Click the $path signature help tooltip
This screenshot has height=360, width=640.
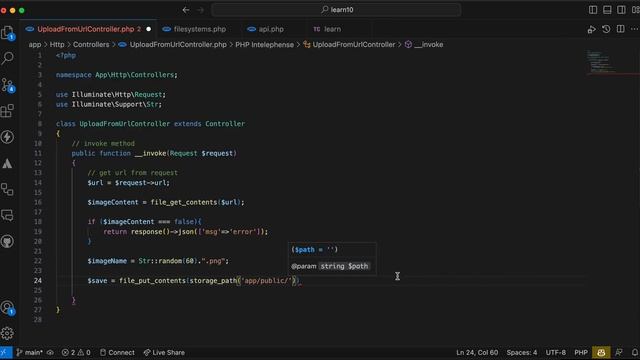point(332,258)
